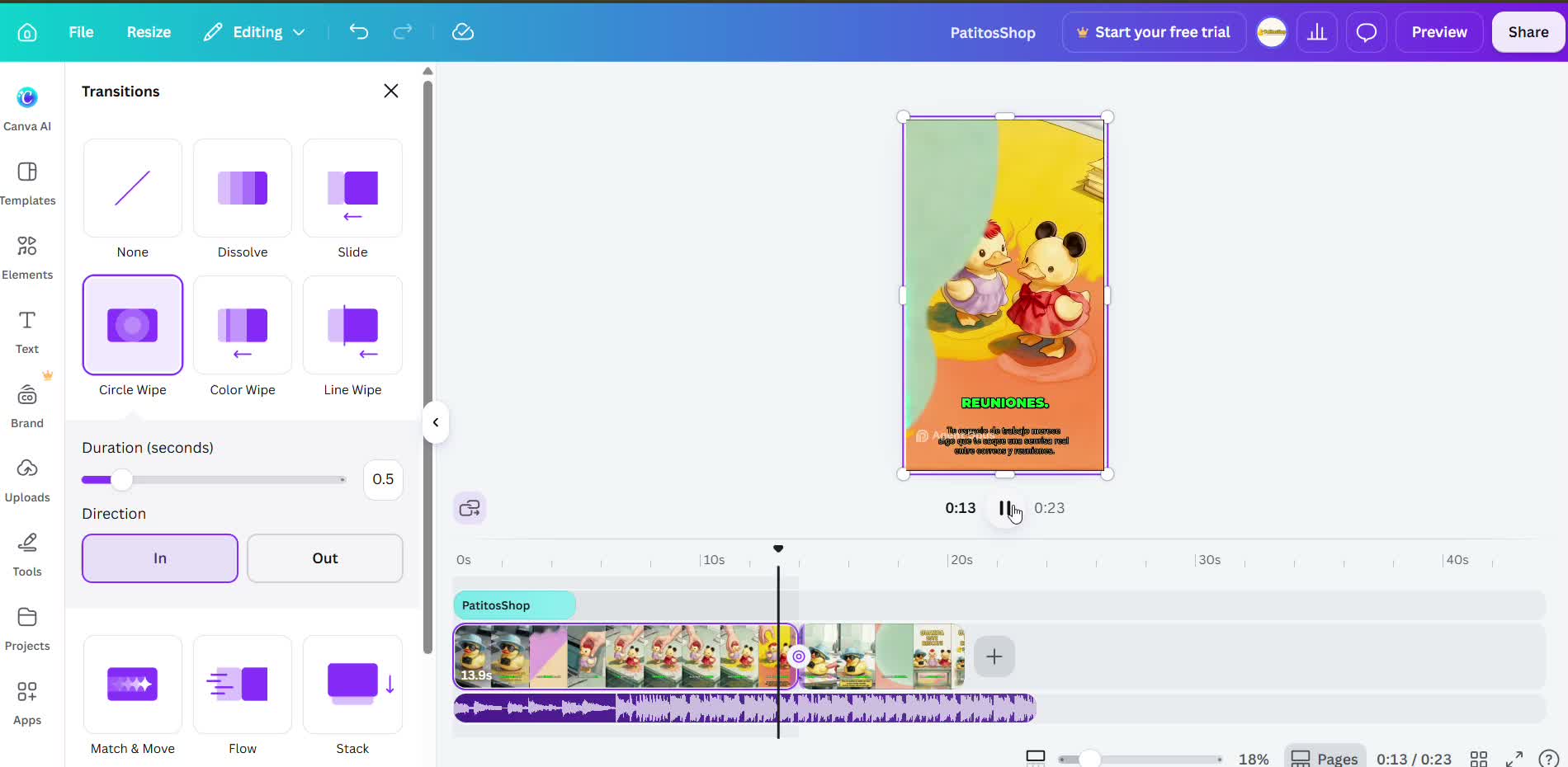1568x767 pixels.
Task: Click the icon button left above timeline
Action: coord(470,508)
